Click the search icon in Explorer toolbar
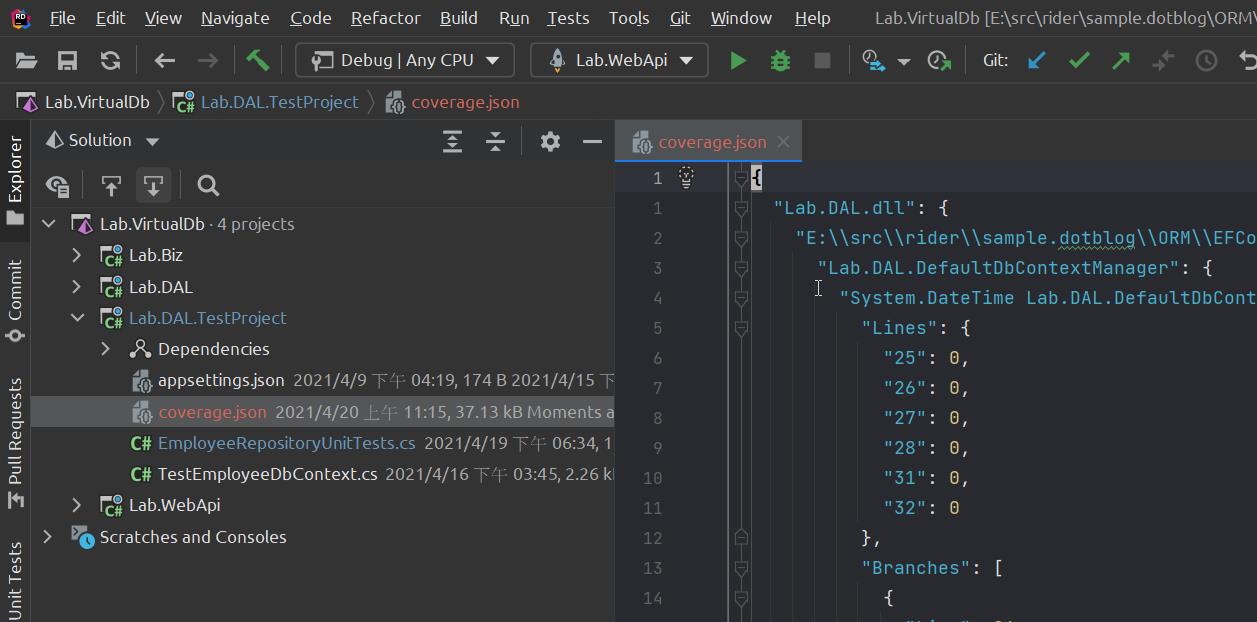This screenshot has width=1257, height=622. [208, 185]
